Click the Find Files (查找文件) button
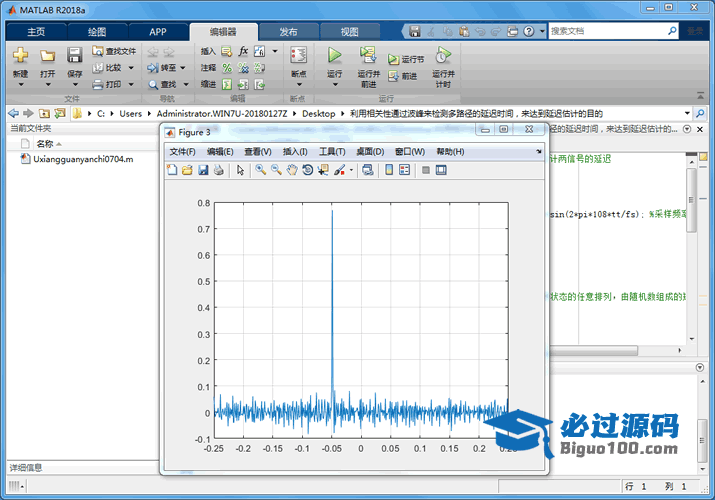This screenshot has height=500, width=715. (x=114, y=51)
